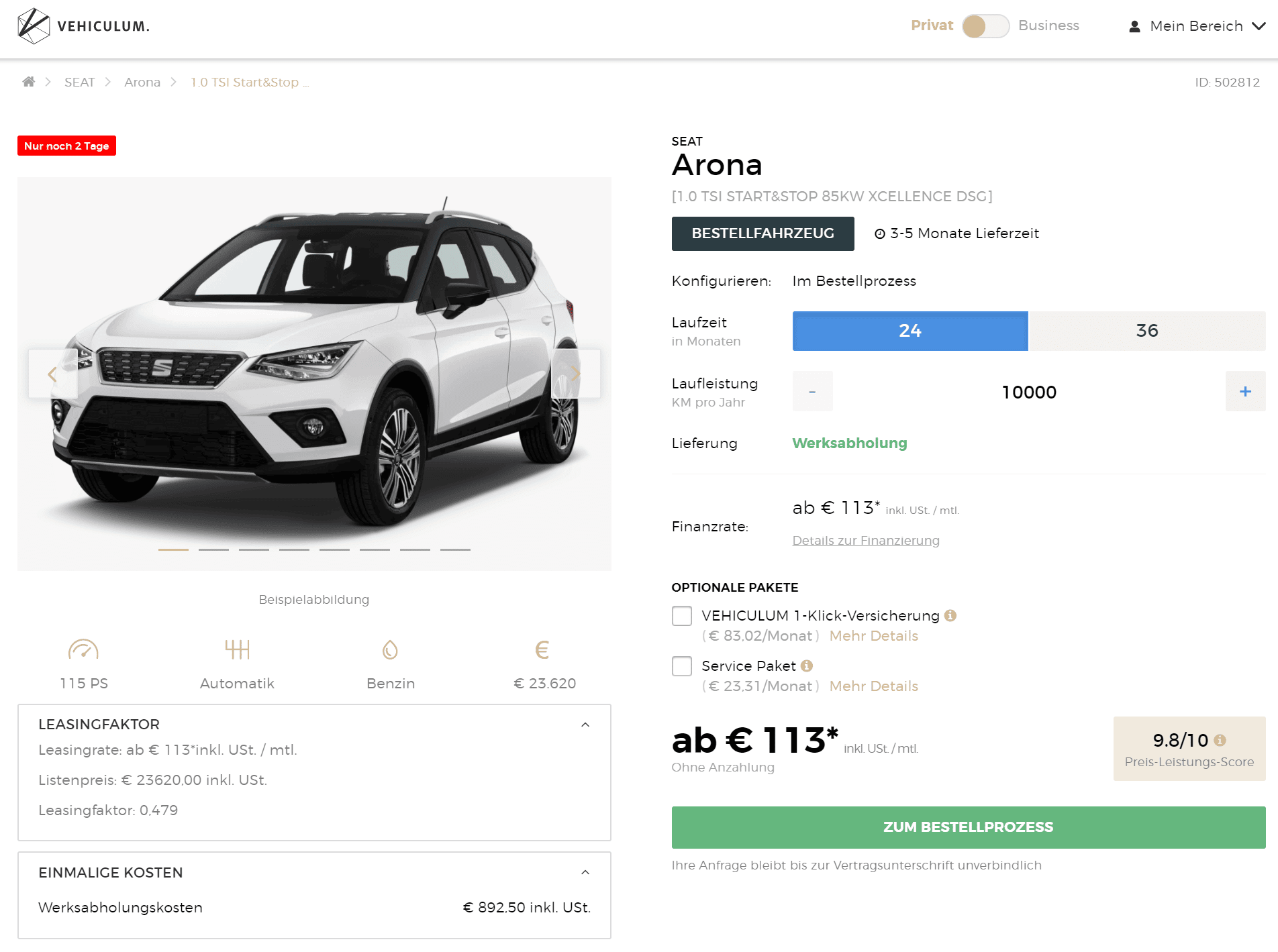
Task: Click info icon beside 1-Klick-Versicherung
Action: [x=950, y=615]
